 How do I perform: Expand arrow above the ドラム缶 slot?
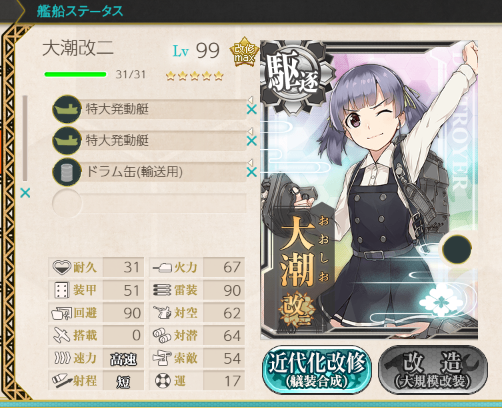[x=250, y=162]
